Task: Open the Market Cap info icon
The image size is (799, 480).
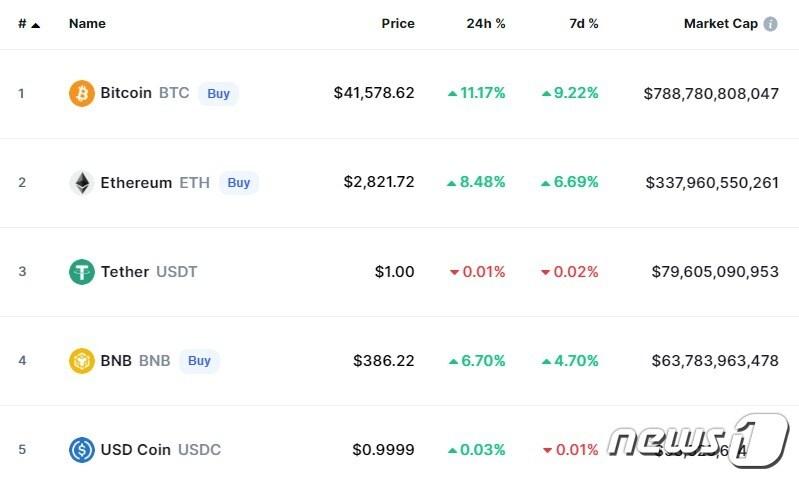Action: click(770, 24)
